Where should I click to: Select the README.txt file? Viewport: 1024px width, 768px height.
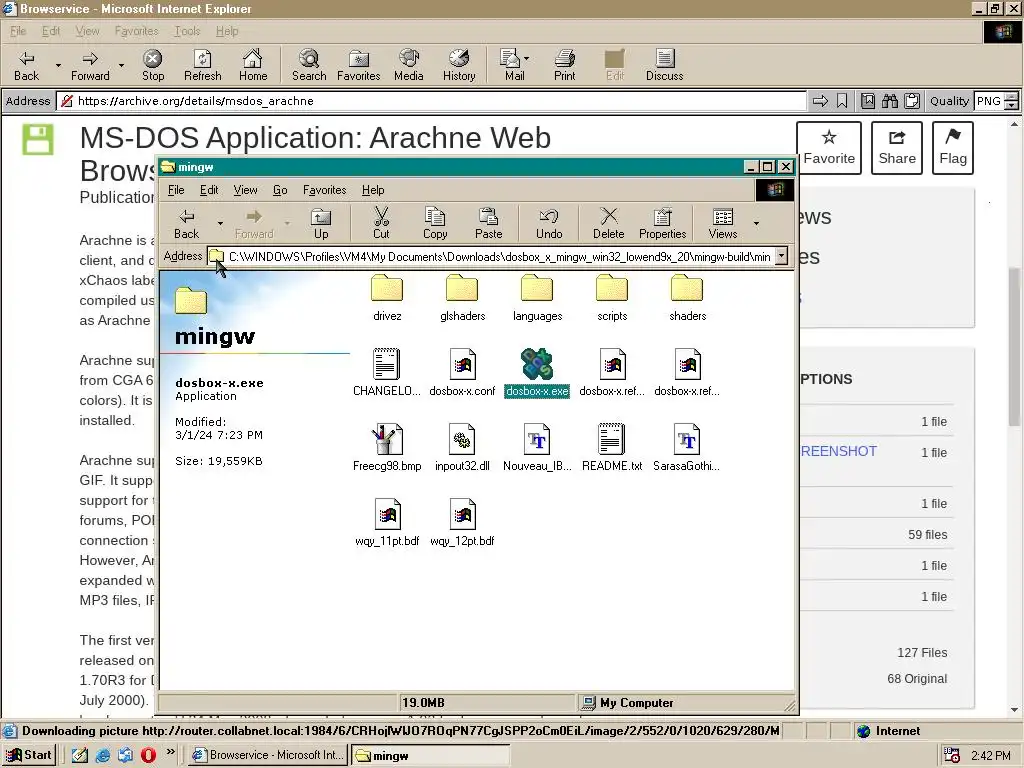click(612, 448)
